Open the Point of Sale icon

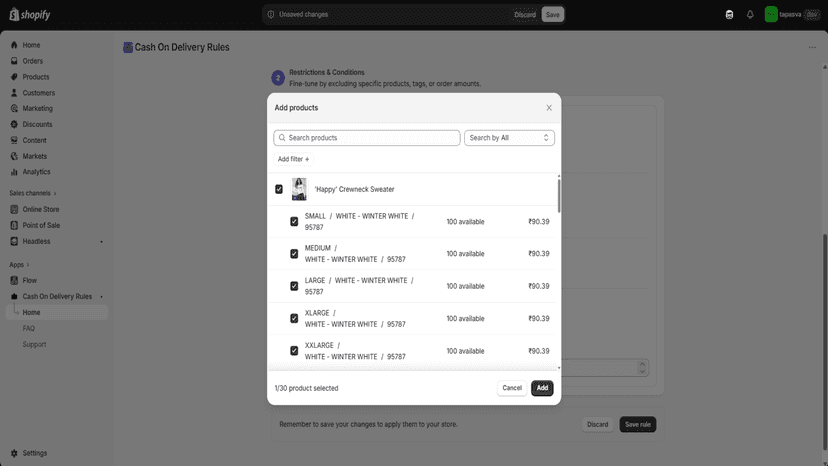(14, 225)
